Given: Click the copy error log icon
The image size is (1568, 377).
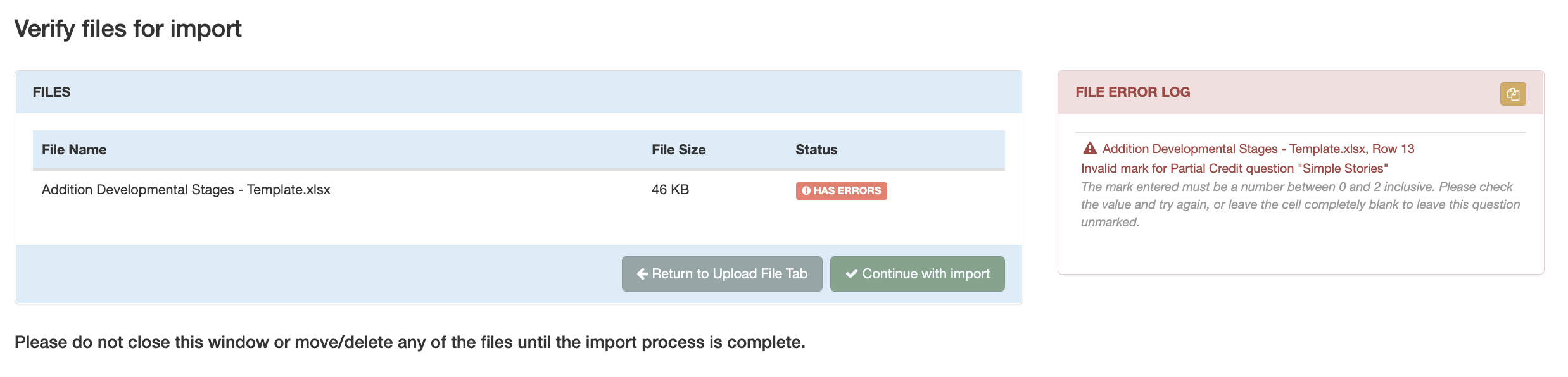Looking at the screenshot, I should (x=1512, y=94).
